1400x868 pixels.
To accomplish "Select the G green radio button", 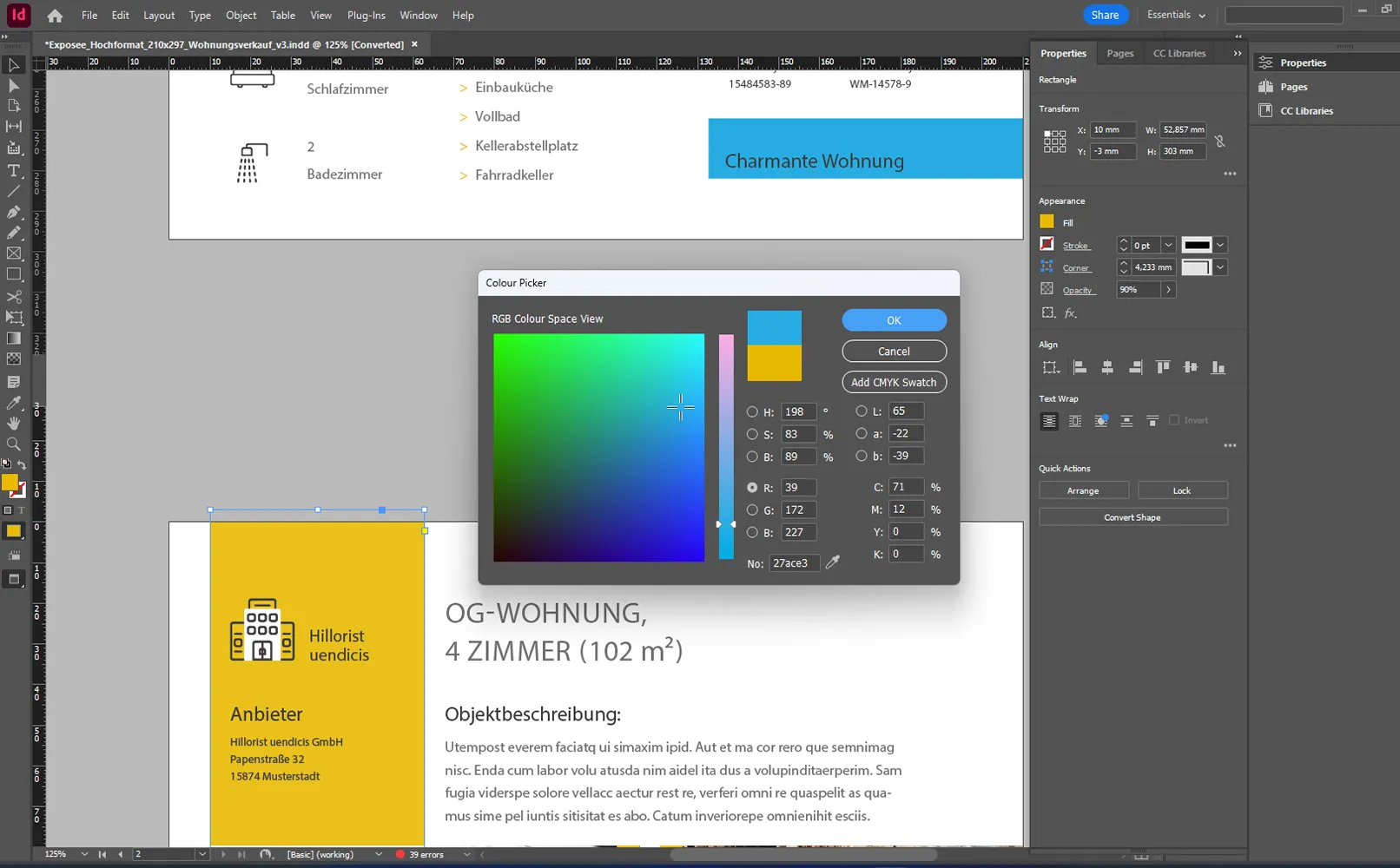I will pyautogui.click(x=752, y=510).
